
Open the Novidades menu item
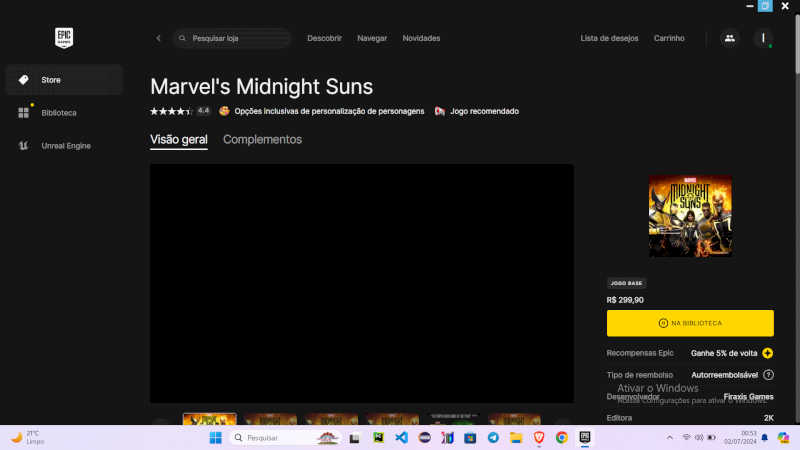click(x=421, y=38)
